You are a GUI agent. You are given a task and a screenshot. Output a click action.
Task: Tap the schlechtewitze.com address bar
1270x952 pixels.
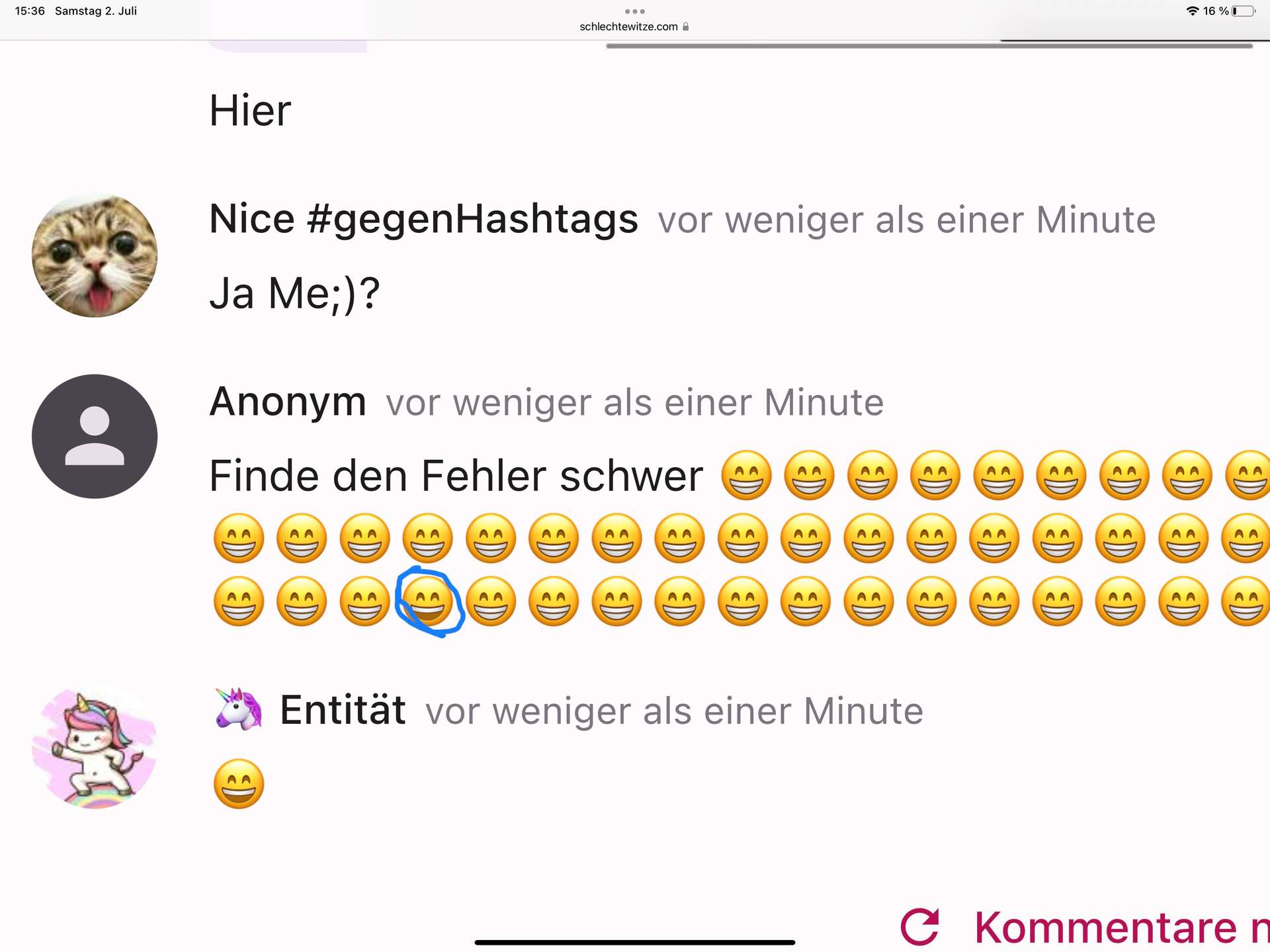pyautogui.click(x=628, y=27)
